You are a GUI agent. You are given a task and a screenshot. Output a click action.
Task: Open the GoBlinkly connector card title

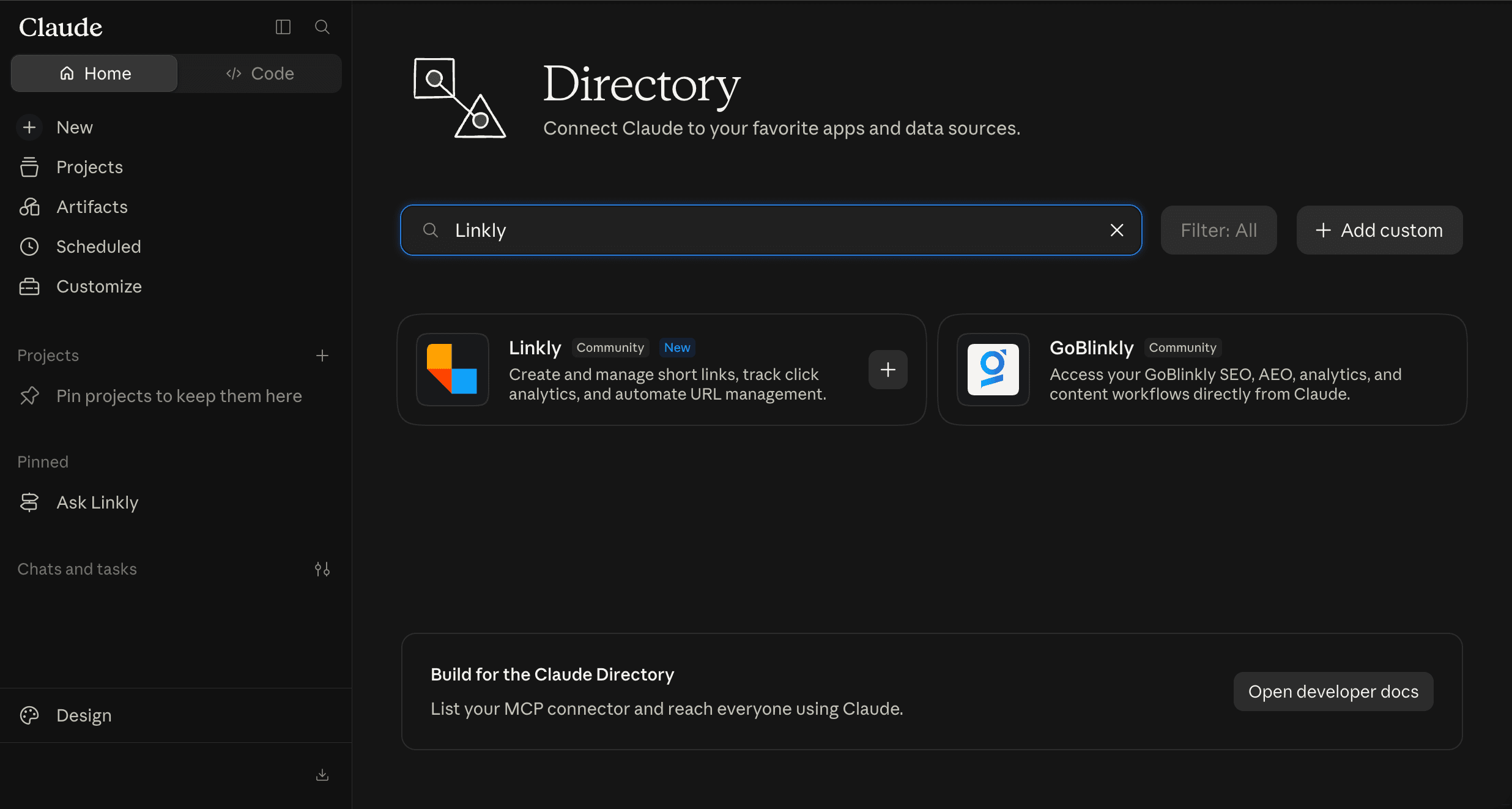coord(1091,348)
